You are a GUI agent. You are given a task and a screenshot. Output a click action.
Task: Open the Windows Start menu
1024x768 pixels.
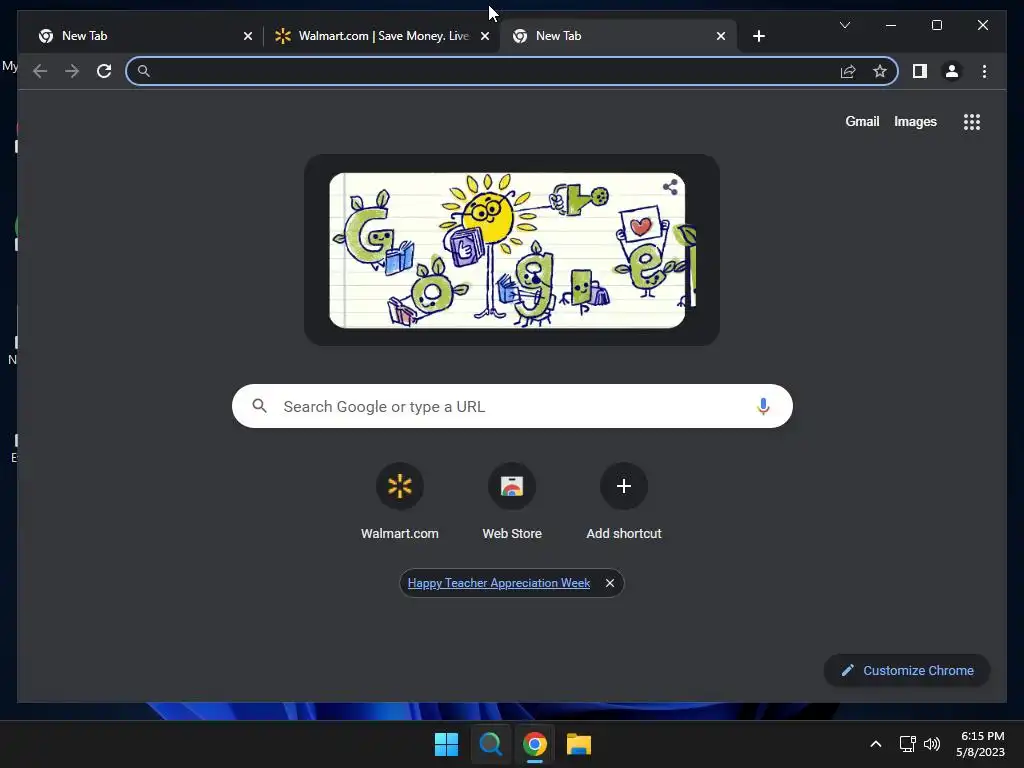[446, 744]
